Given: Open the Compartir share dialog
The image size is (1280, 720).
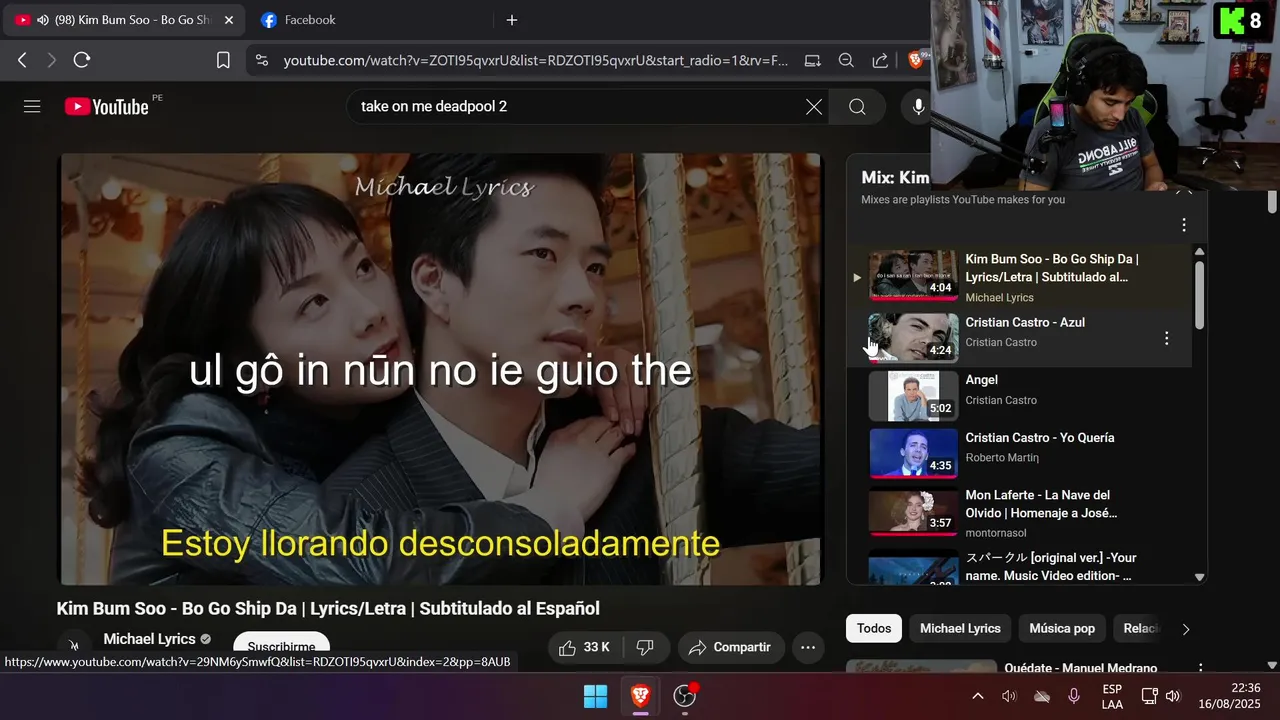Looking at the screenshot, I should pos(730,647).
